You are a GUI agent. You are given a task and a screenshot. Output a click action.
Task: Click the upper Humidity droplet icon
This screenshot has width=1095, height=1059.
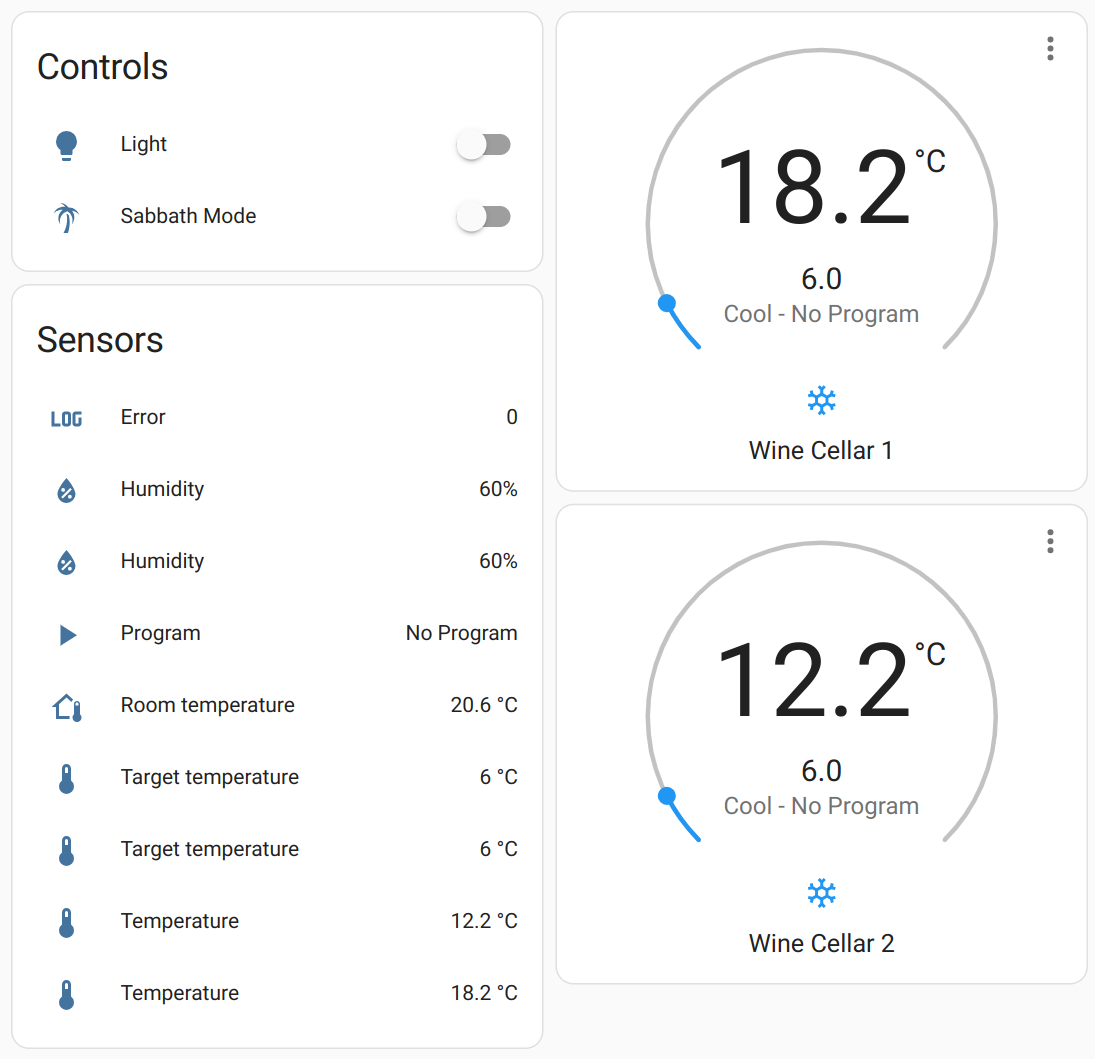pos(66,490)
